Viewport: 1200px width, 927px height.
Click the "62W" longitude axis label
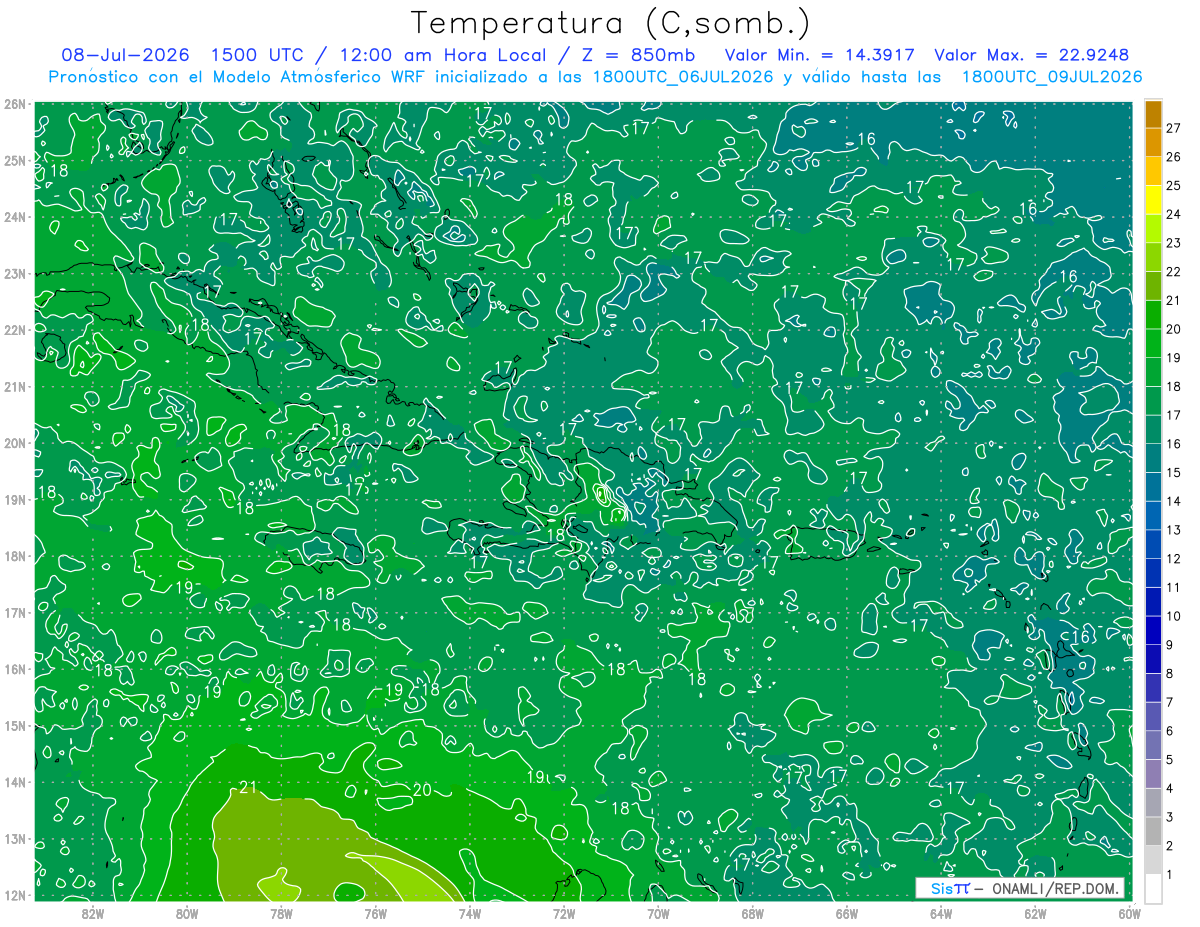[1035, 913]
